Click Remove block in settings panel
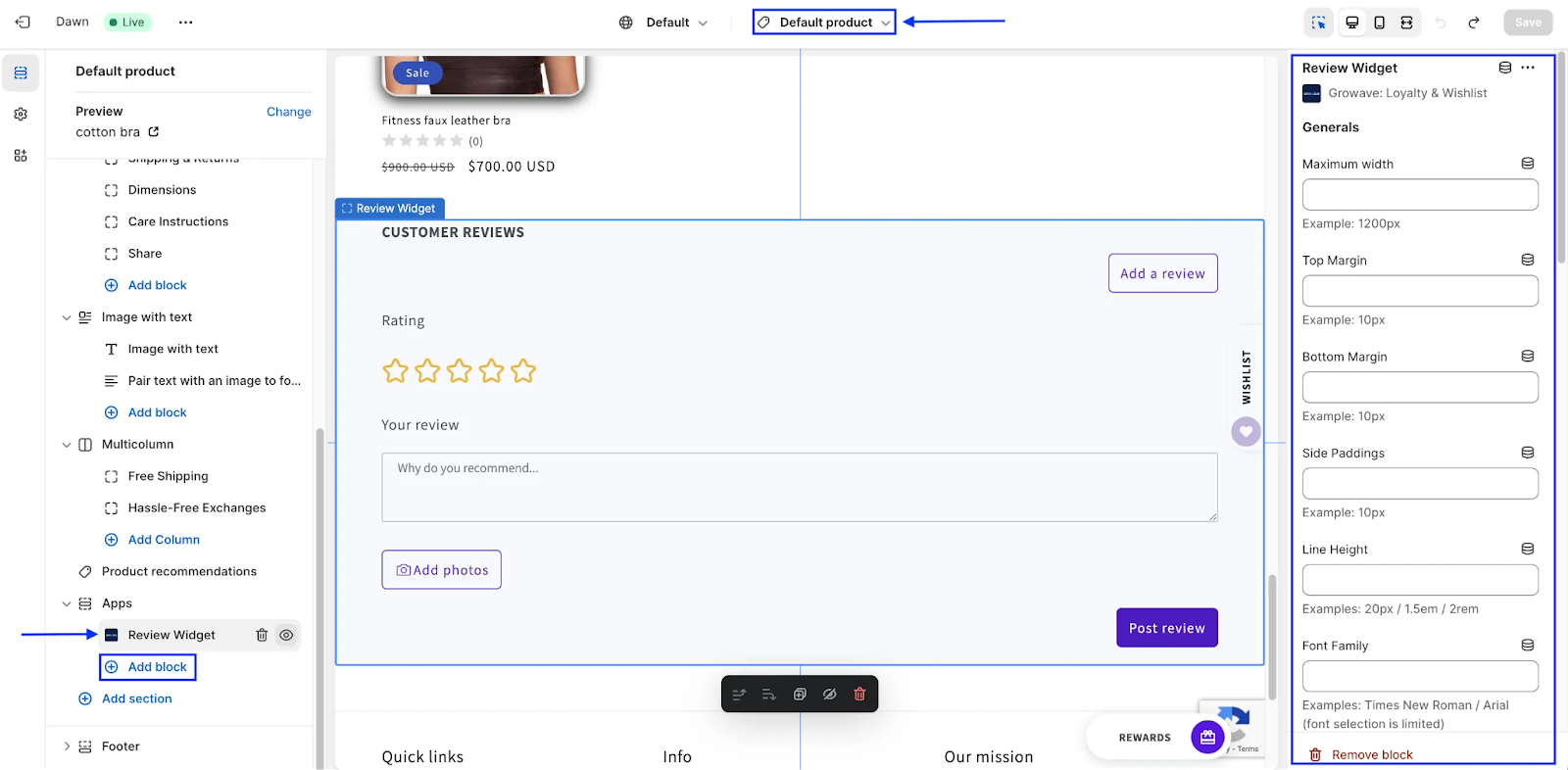 coord(1361,755)
